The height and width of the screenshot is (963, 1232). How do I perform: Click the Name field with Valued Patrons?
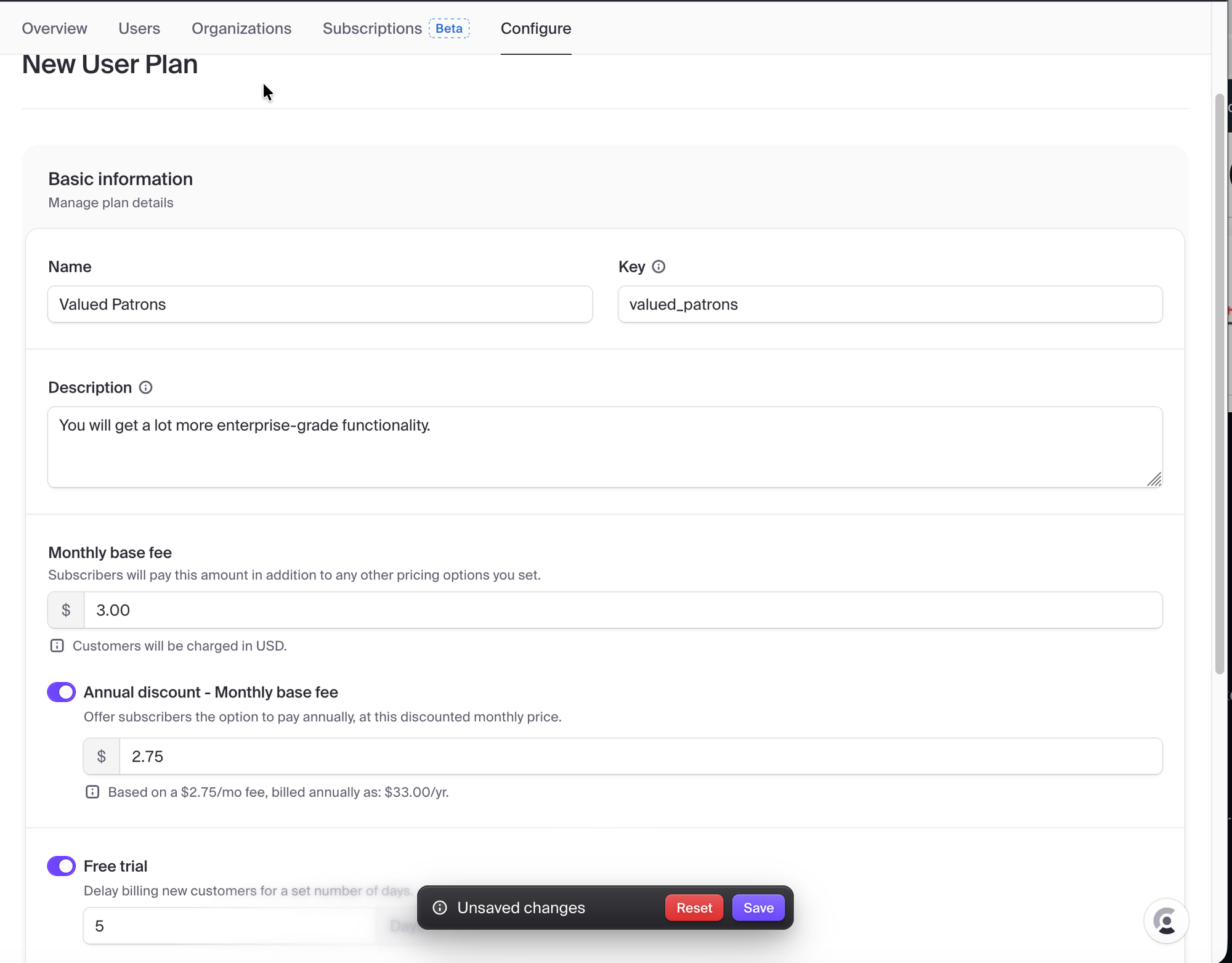point(320,304)
